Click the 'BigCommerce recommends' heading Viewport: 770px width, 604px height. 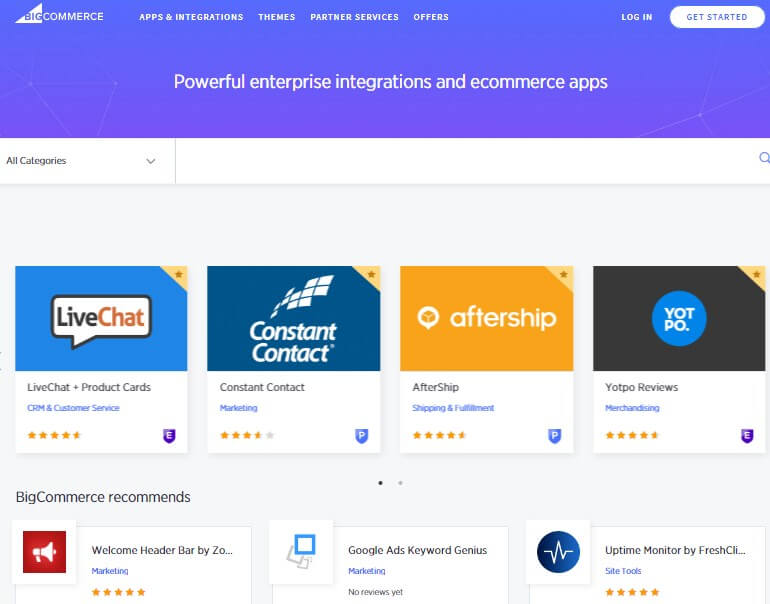point(103,497)
